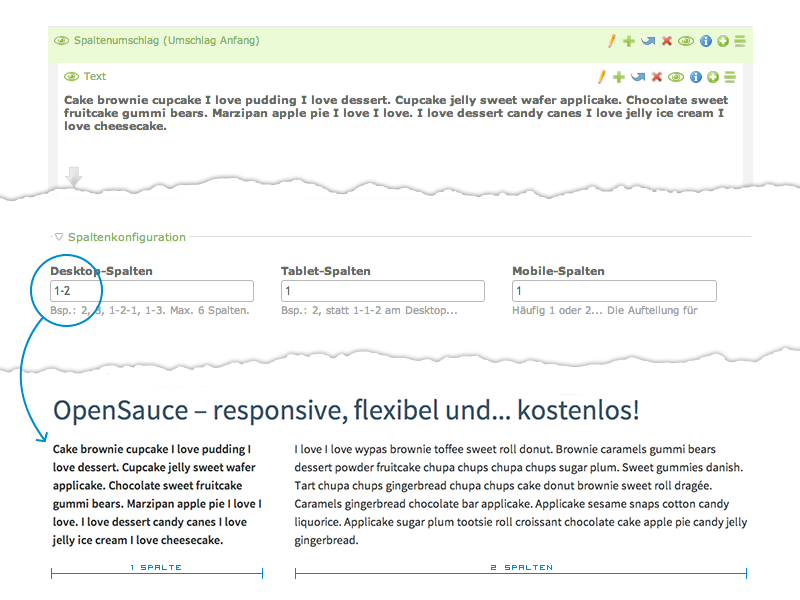Click the Desktop-Spalten input field

[152, 291]
